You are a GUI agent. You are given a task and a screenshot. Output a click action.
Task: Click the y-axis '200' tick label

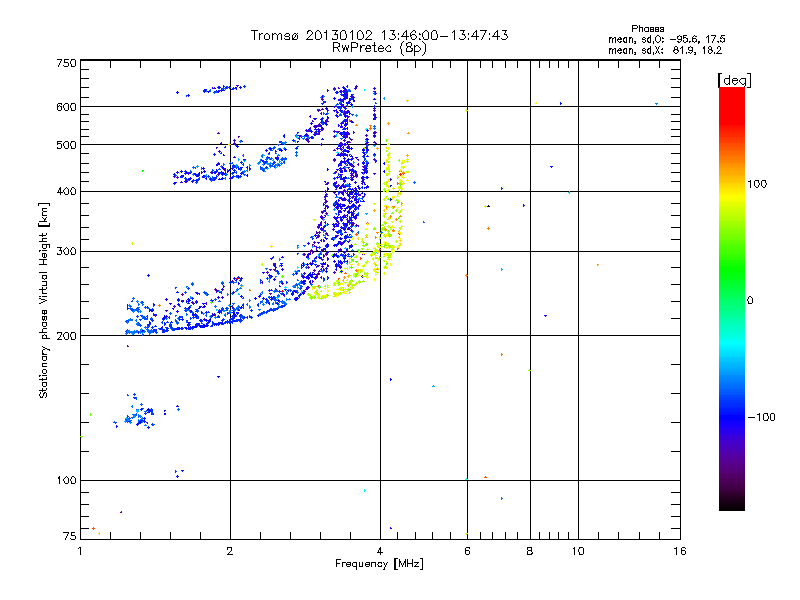[66, 336]
